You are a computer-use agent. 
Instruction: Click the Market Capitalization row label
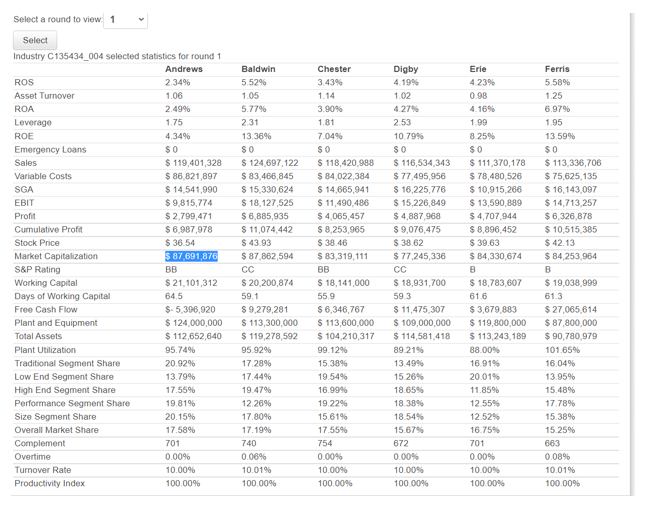coord(56,256)
